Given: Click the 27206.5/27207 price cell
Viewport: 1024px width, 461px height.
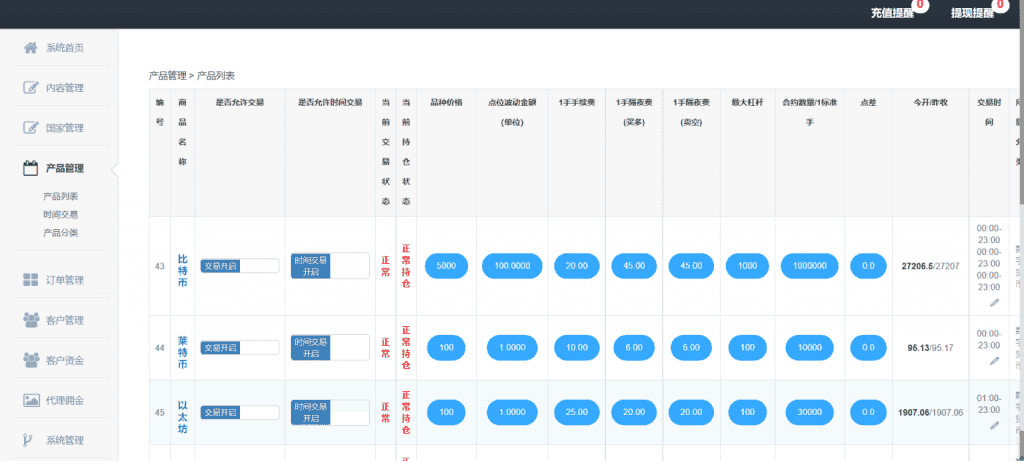Looking at the screenshot, I should [x=931, y=266].
